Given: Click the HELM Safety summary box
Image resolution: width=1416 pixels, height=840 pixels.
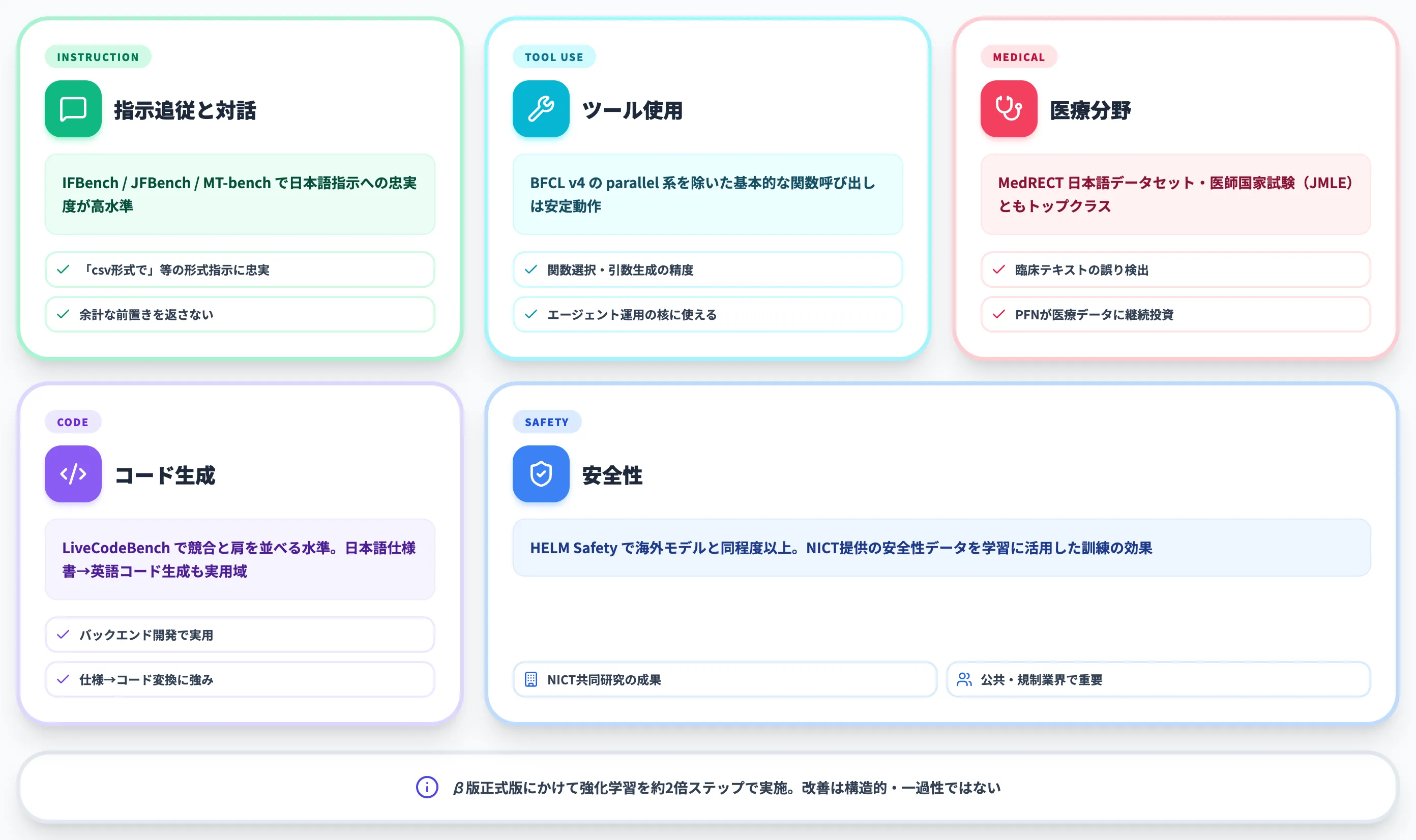Looking at the screenshot, I should click(x=941, y=547).
